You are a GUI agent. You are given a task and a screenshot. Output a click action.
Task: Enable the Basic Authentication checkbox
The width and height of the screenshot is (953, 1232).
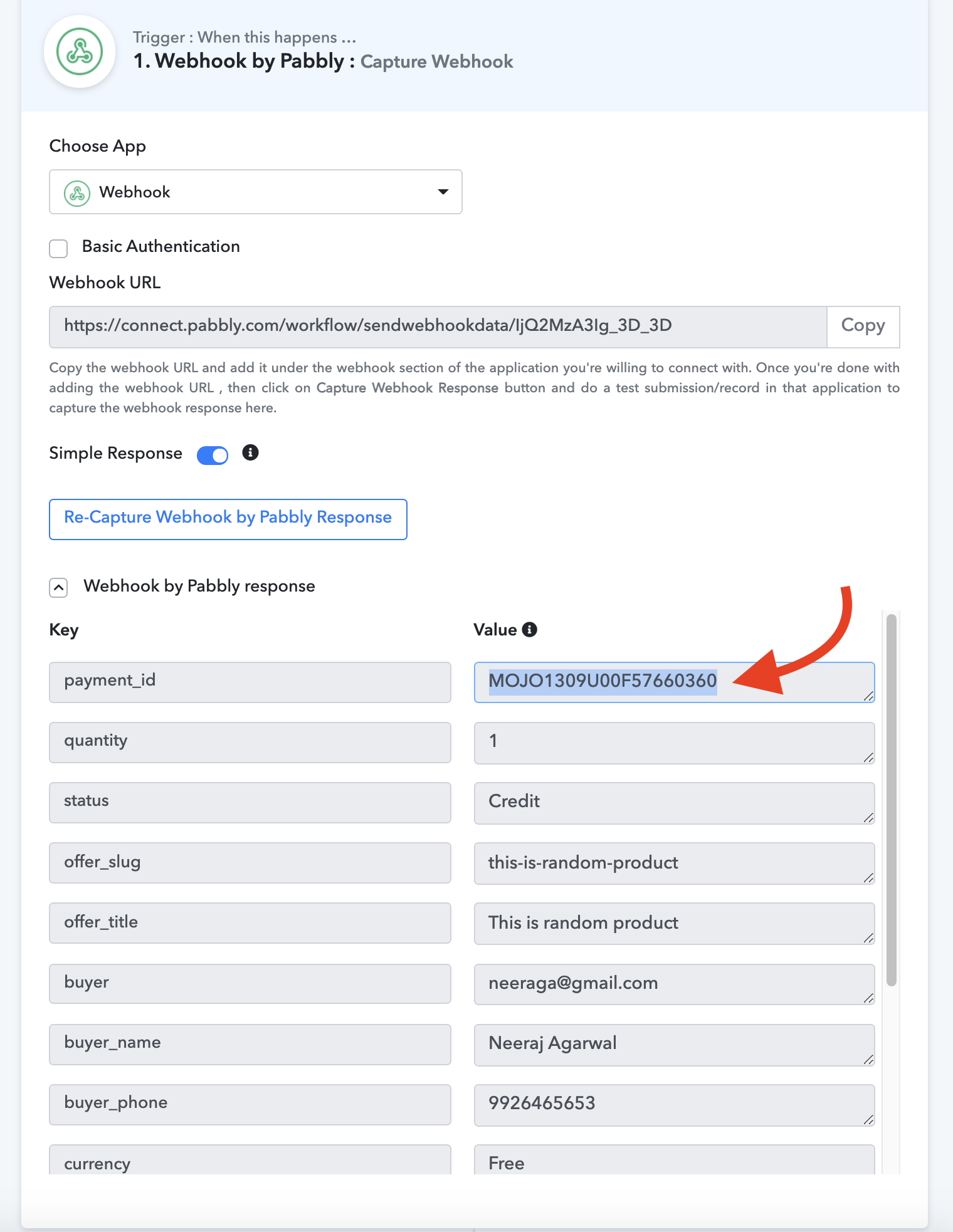58,248
